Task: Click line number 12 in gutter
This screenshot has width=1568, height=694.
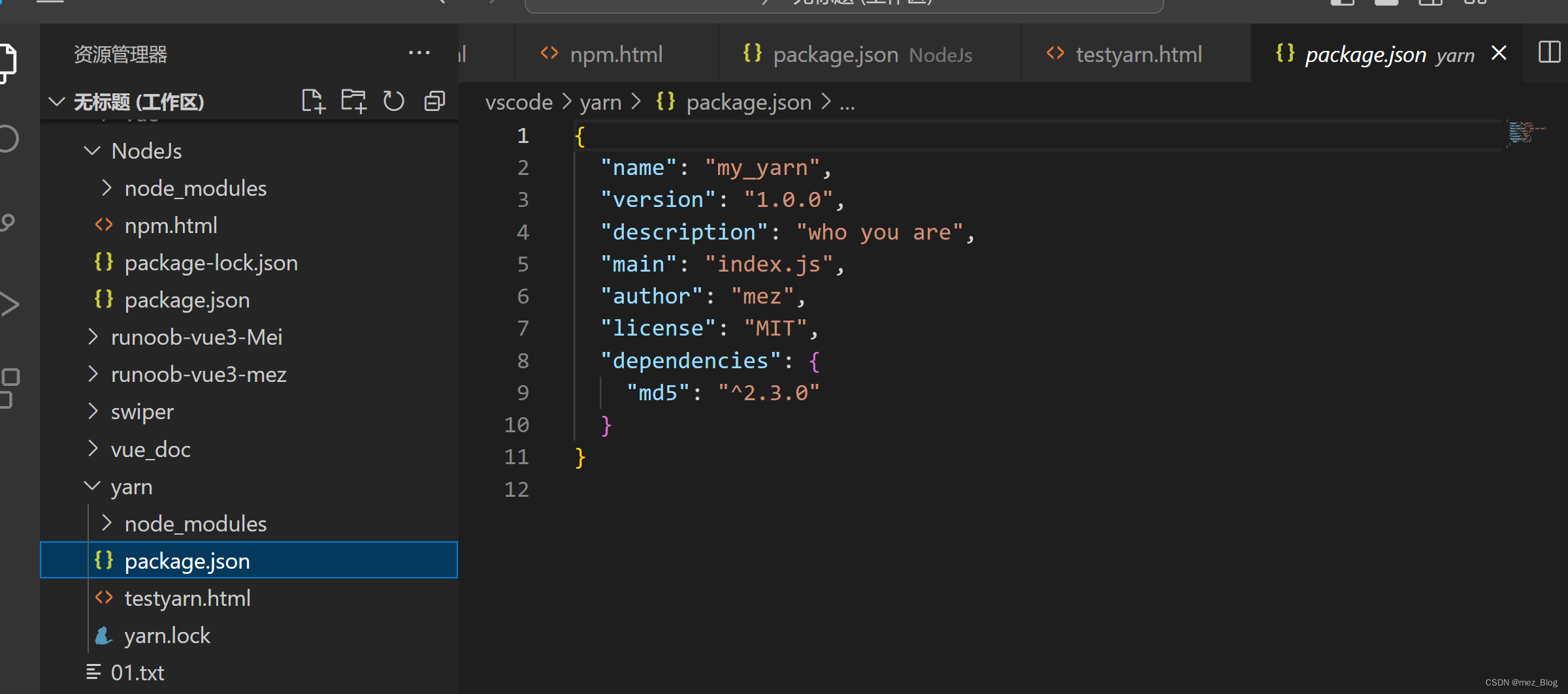Action: click(516, 489)
